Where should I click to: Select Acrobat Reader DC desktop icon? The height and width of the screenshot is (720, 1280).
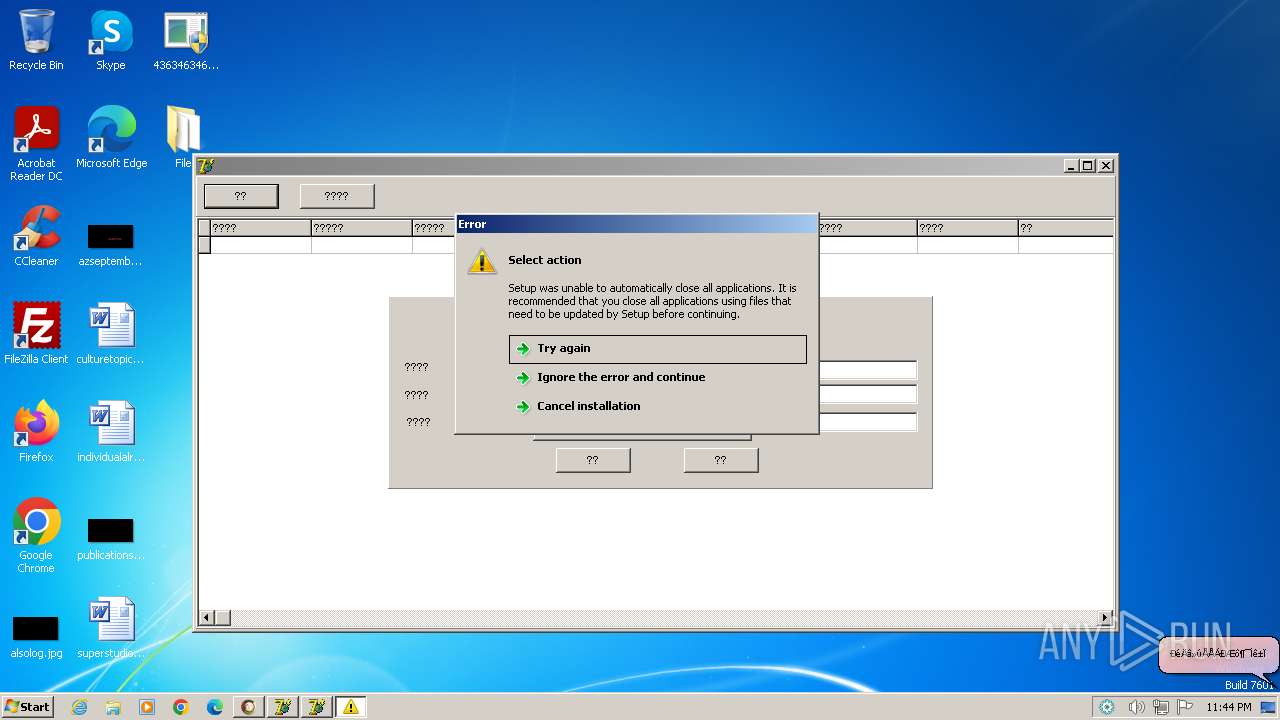point(36,144)
